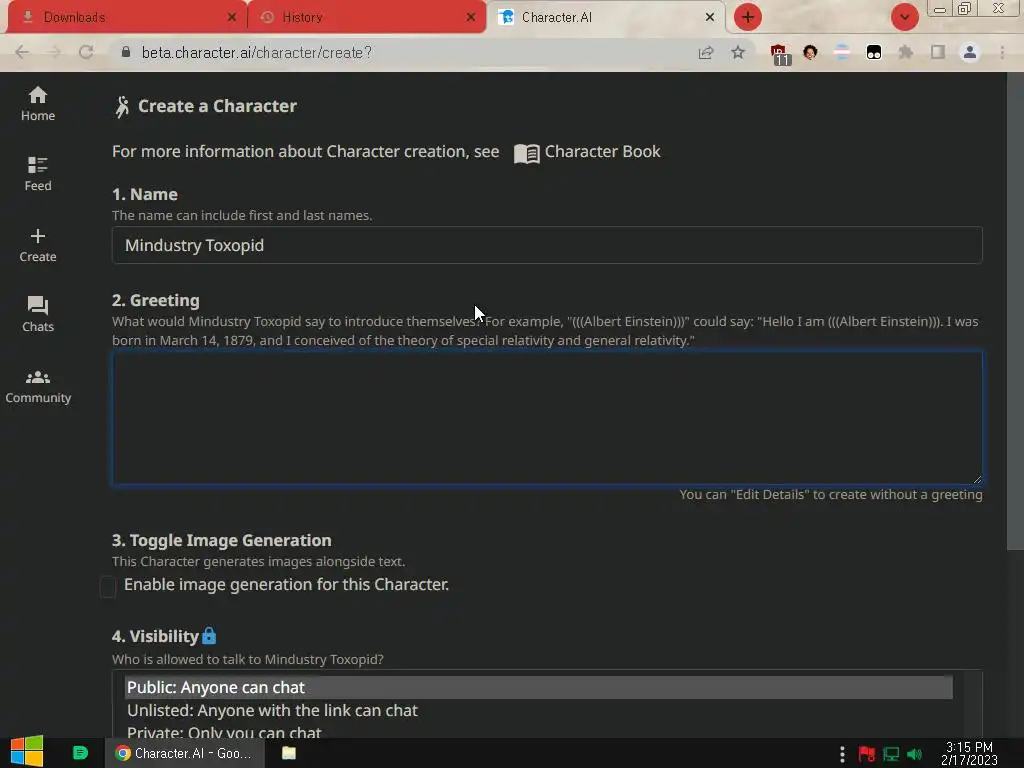Close the Character.AI tab
The image size is (1024, 768).
point(710,18)
